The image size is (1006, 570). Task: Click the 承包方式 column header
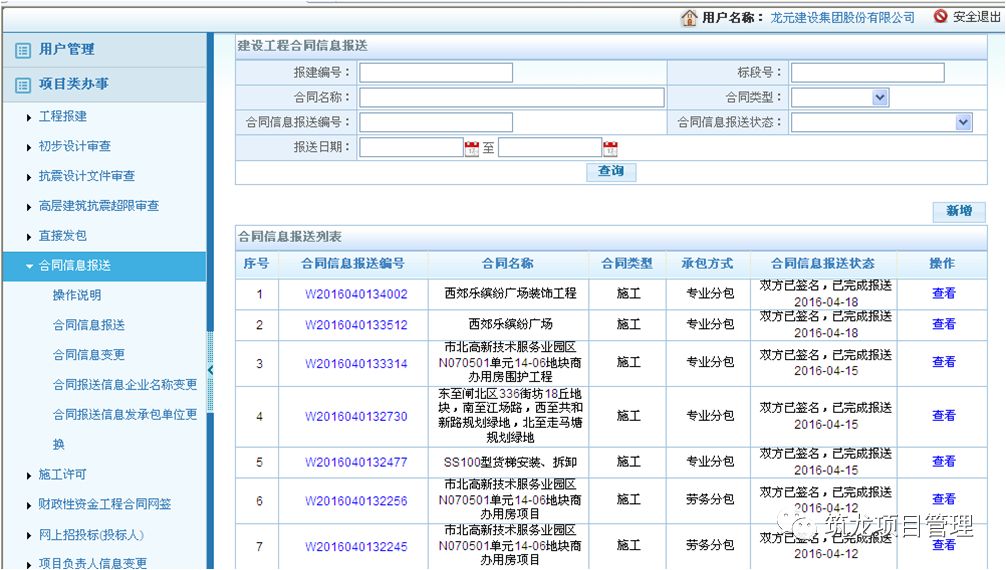click(x=708, y=264)
